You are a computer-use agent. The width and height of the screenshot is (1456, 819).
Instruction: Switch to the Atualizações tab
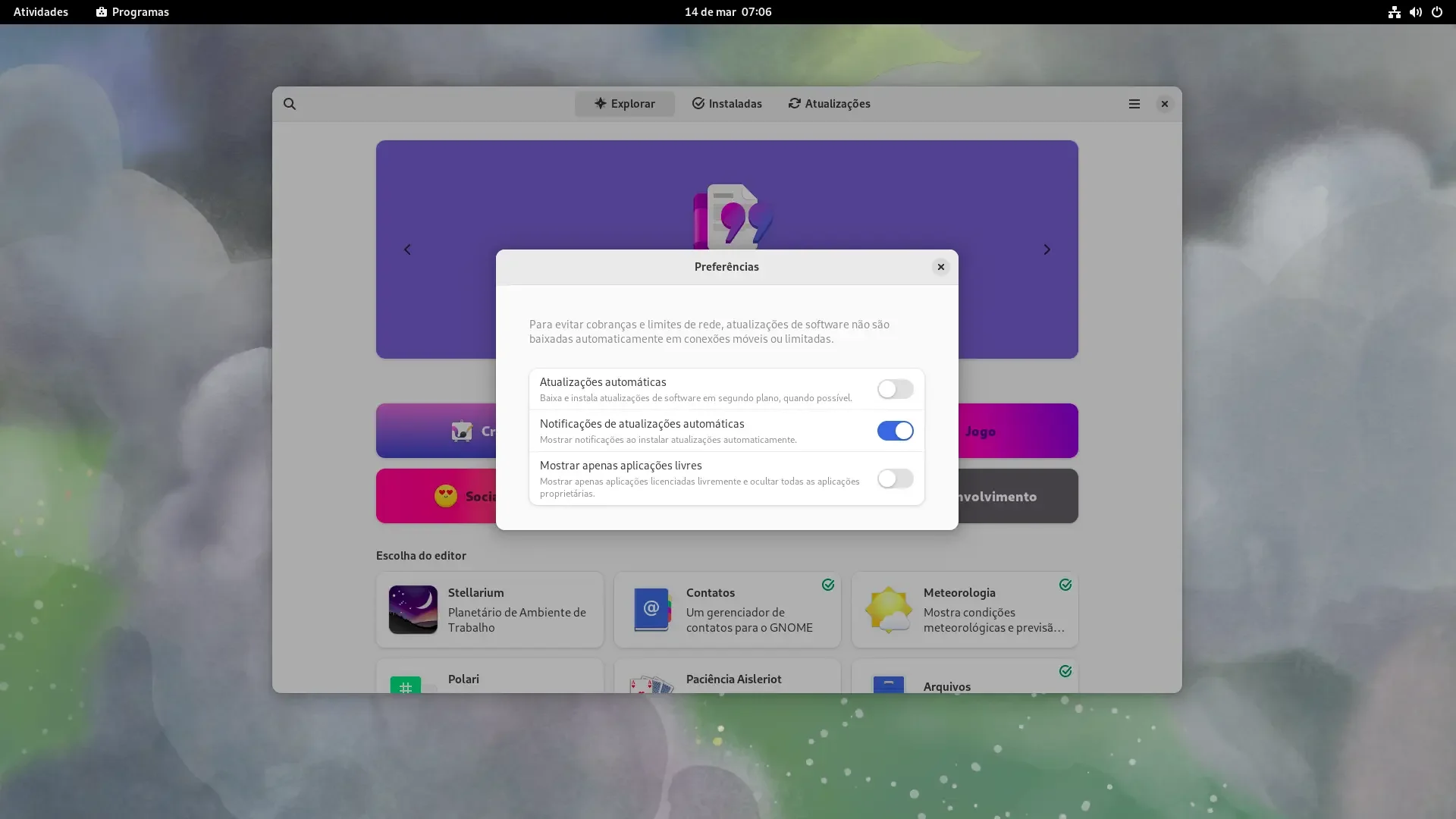pos(829,104)
